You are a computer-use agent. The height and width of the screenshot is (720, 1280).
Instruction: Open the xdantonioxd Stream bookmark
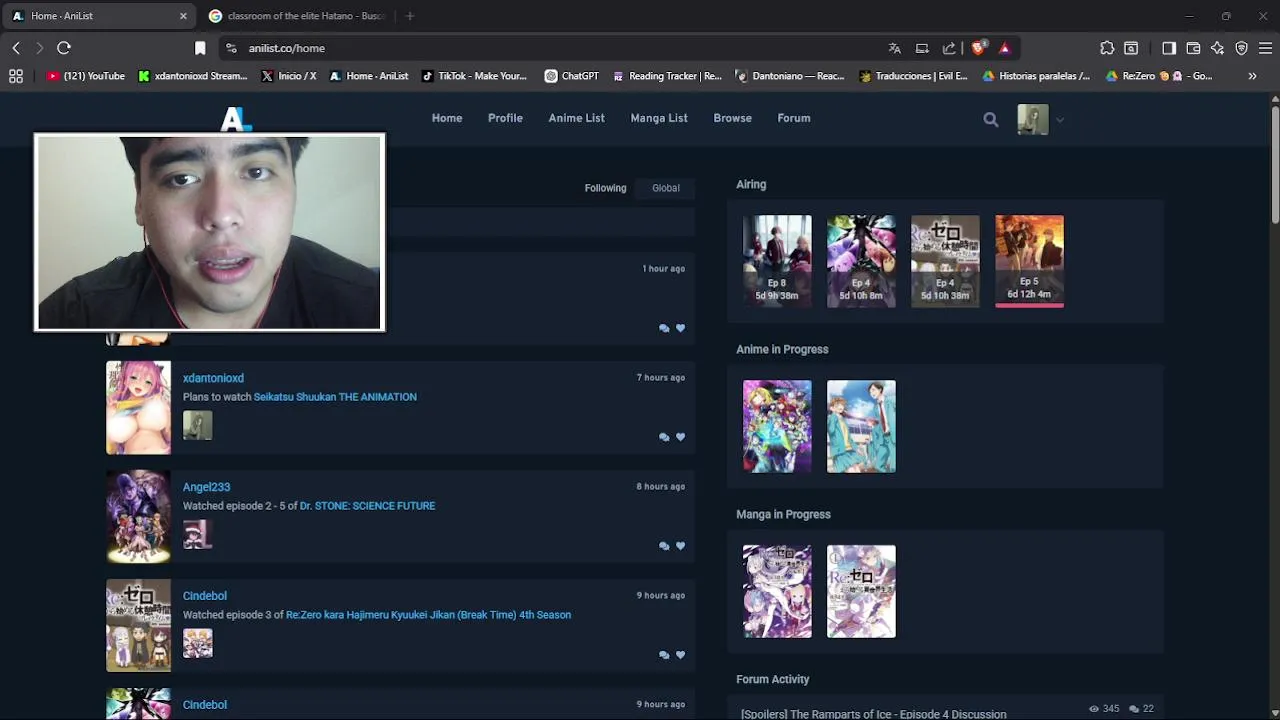coord(193,76)
